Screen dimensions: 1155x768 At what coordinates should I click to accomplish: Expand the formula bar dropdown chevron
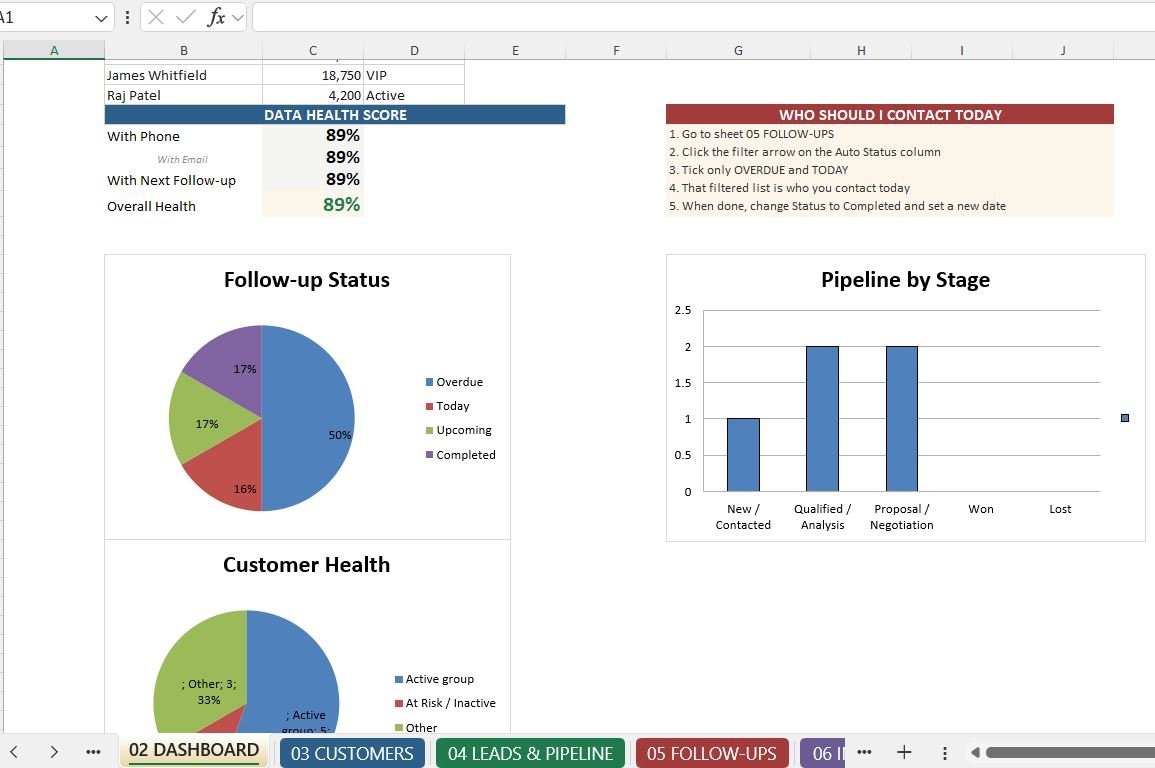(237, 18)
